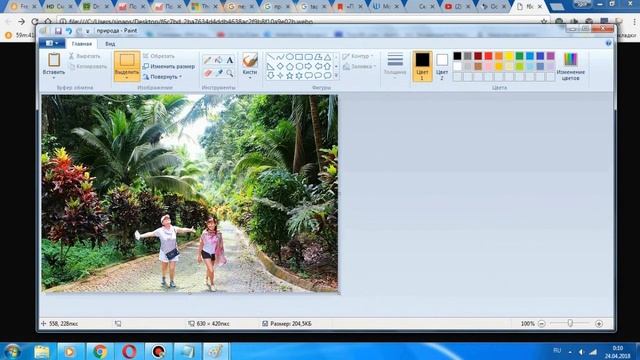640x360 pixels.
Task: Choose the Oval shape
Action: click(x=289, y=57)
